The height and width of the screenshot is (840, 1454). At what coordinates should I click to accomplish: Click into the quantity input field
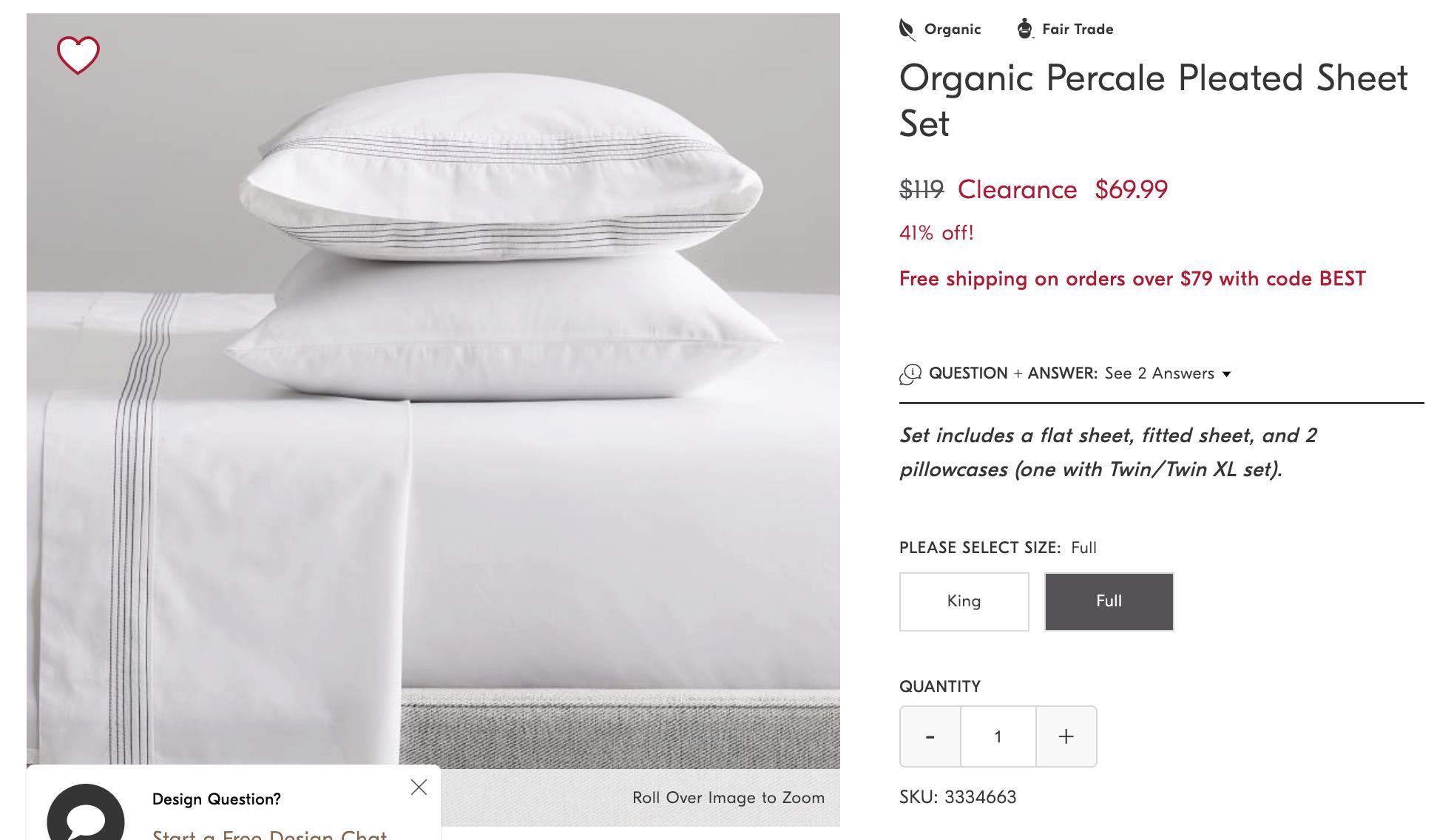[998, 736]
